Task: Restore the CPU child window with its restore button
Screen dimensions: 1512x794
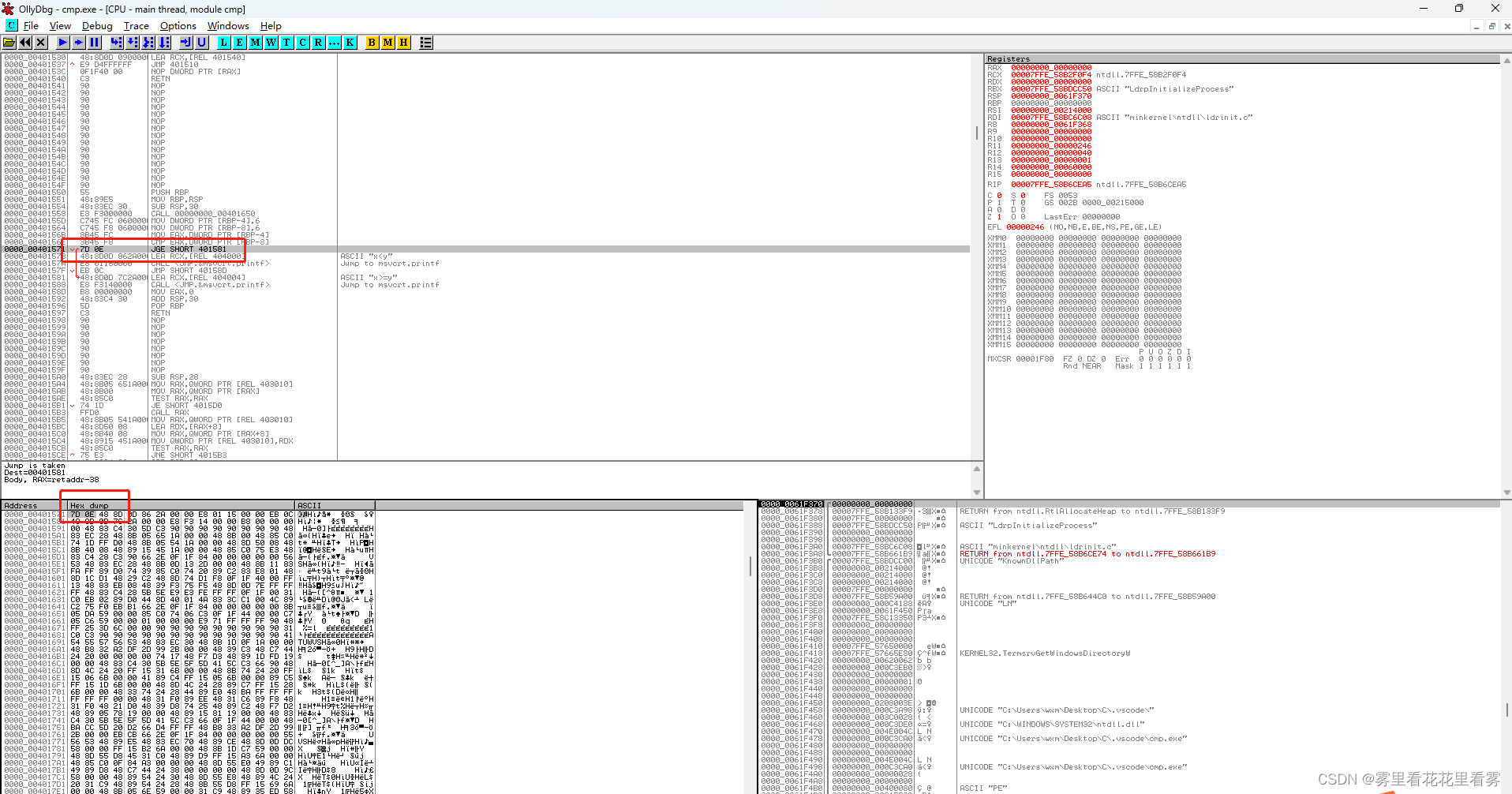Action: (x=1491, y=26)
